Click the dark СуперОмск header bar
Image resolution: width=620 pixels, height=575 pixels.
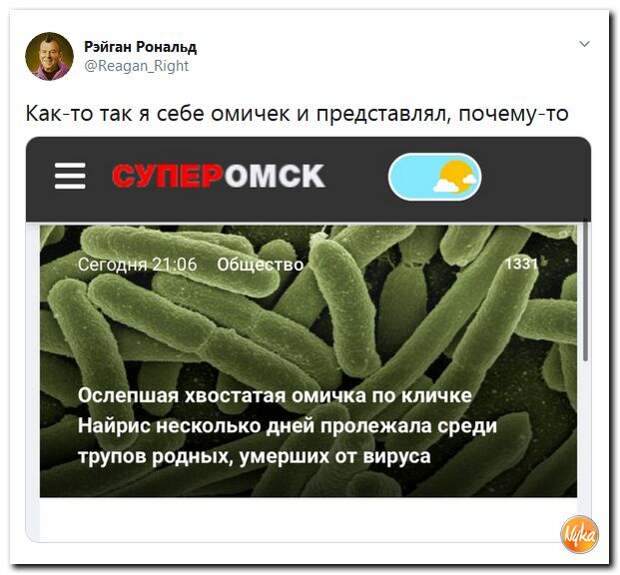pos(308,179)
